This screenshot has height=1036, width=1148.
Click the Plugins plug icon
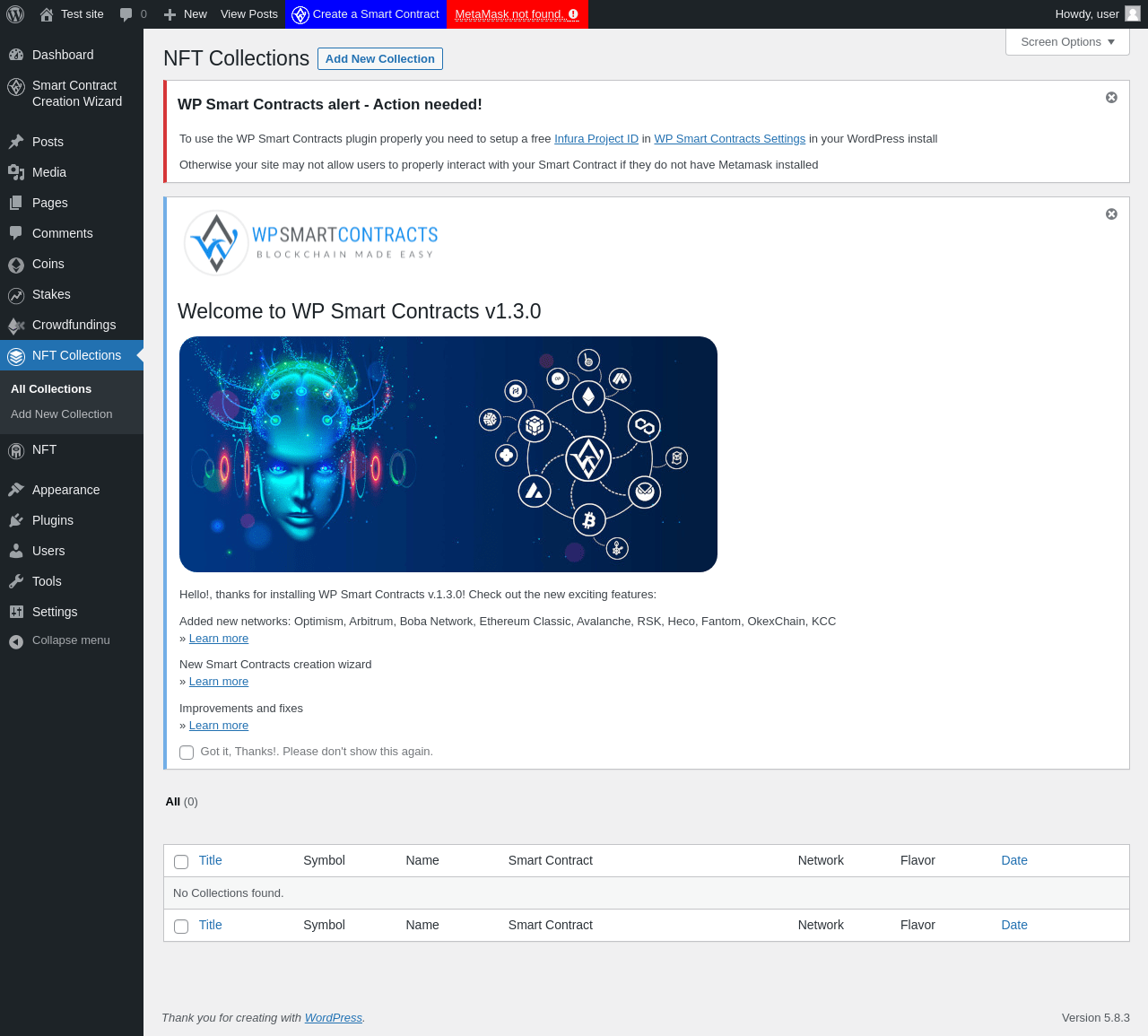click(x=16, y=520)
